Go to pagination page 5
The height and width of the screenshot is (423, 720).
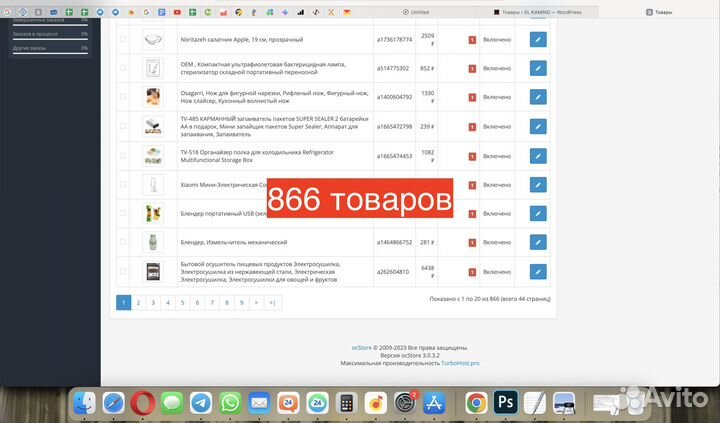coord(182,303)
